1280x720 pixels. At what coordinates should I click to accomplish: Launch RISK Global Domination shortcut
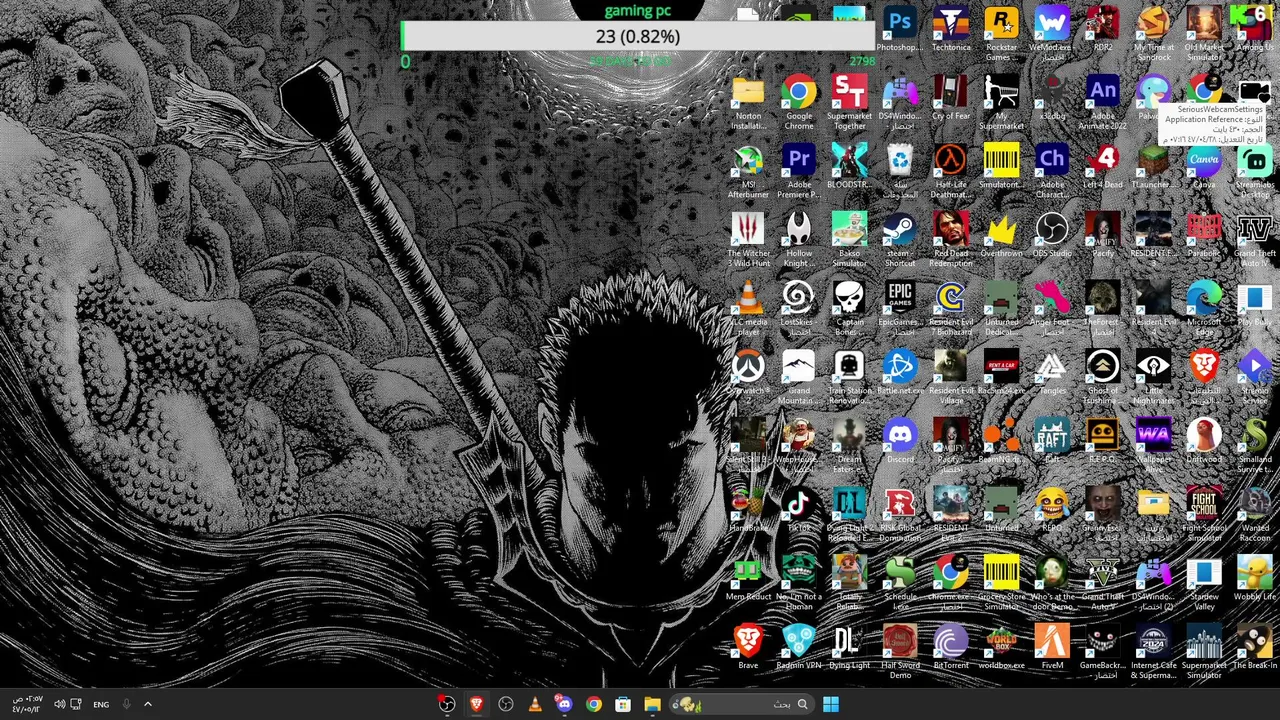pyautogui.click(x=900, y=515)
